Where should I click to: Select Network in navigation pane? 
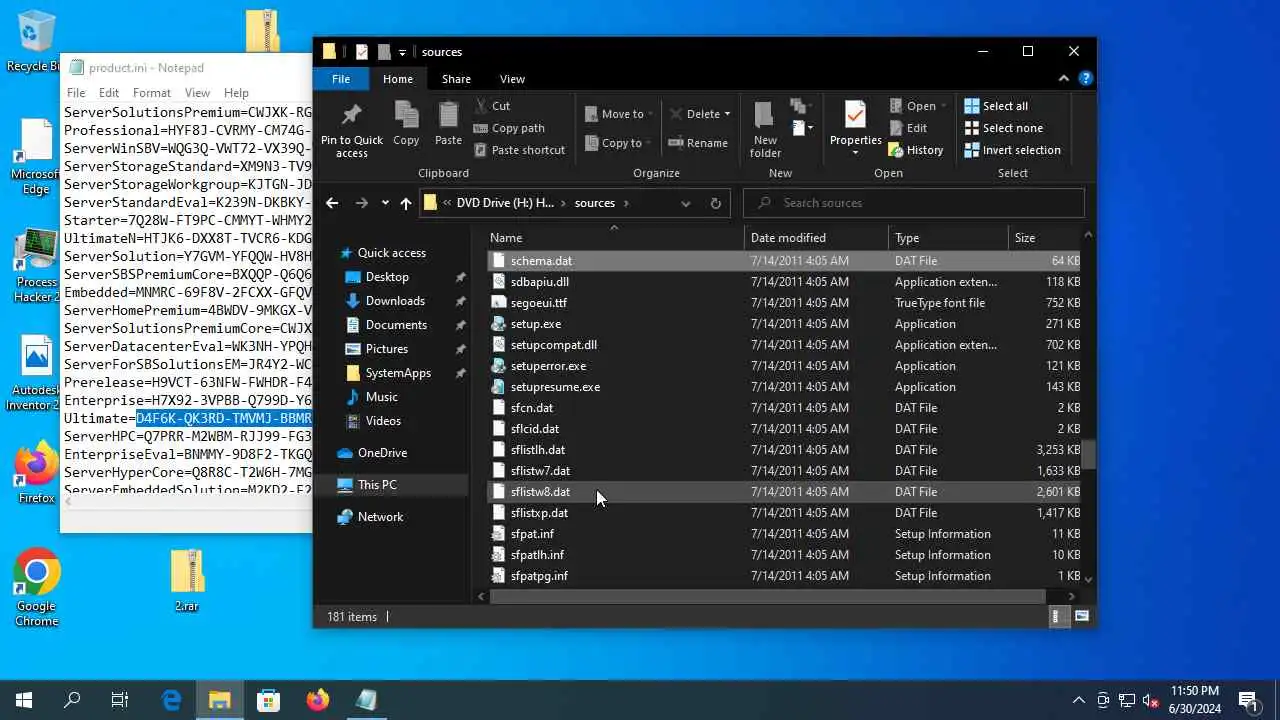coord(380,517)
